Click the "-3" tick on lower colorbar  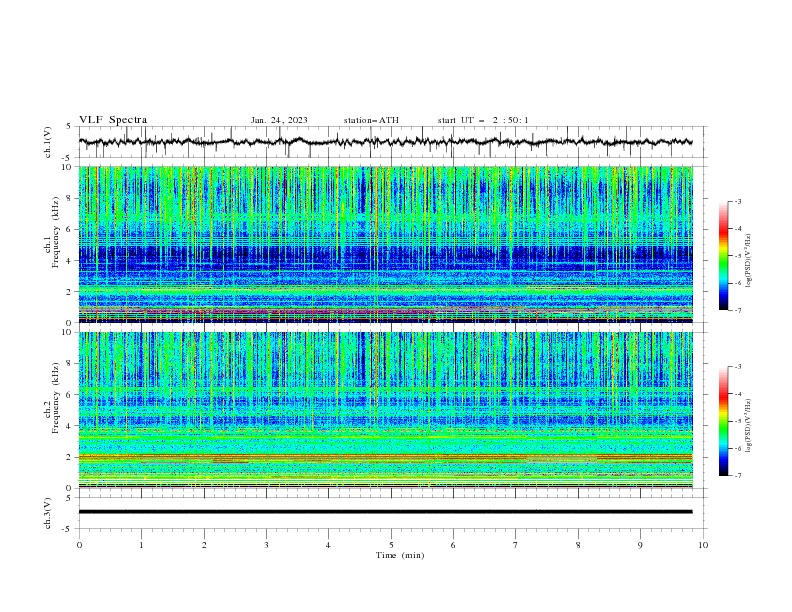738,367
